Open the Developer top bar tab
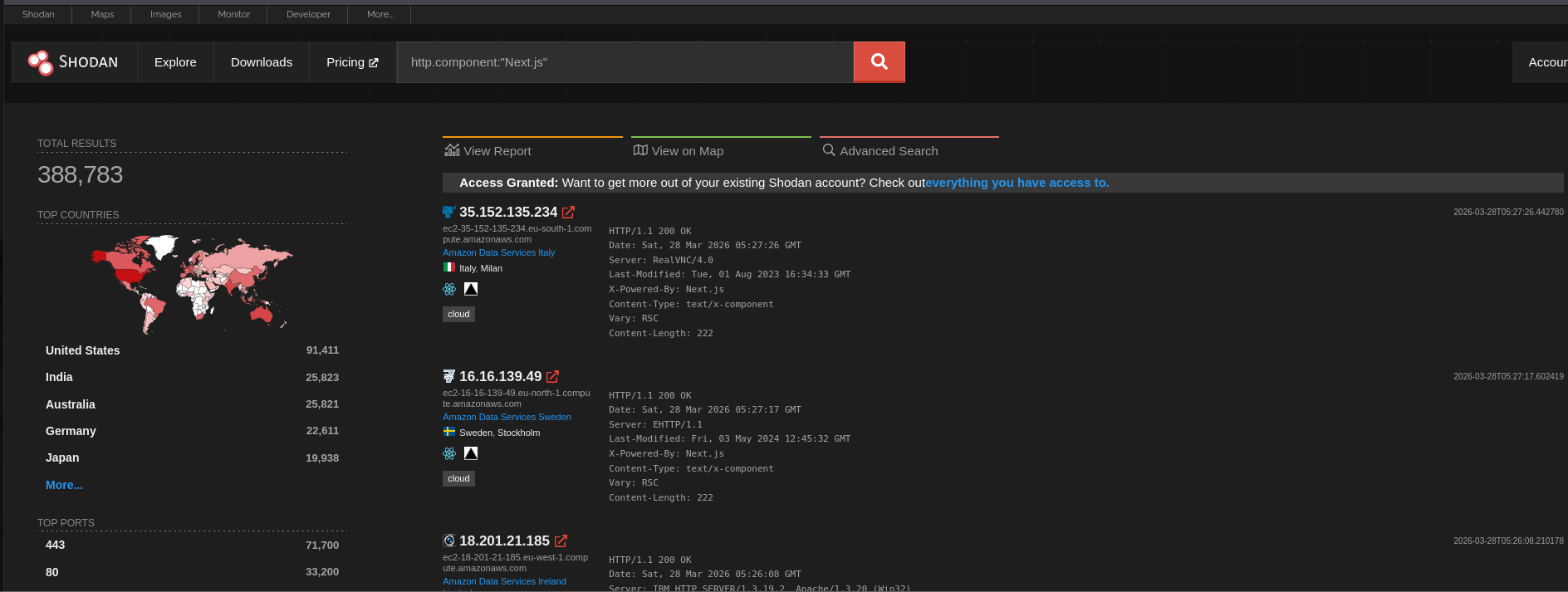The width and height of the screenshot is (1568, 592). point(308,14)
